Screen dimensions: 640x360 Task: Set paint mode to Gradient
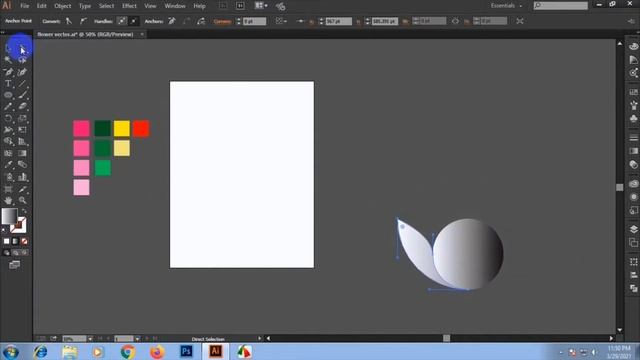click(x=16, y=241)
